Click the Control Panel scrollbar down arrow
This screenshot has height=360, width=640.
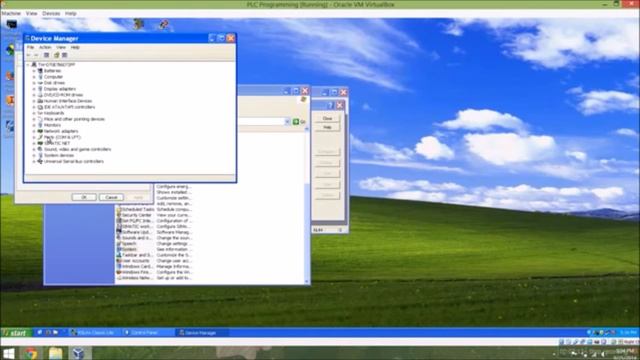(x=307, y=282)
